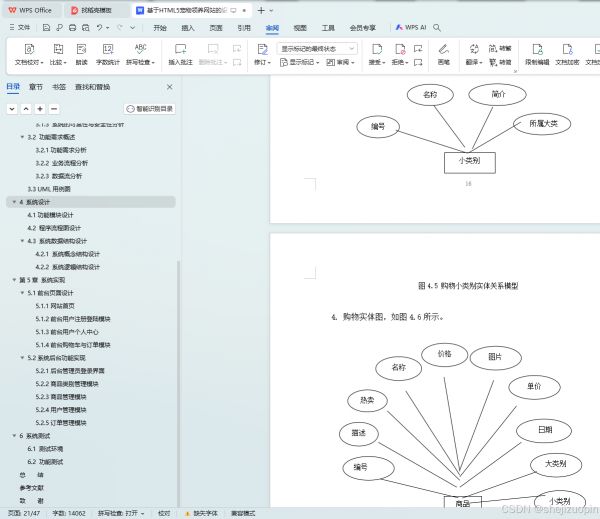Switch to 视图 ribbon tab
The width and height of the screenshot is (600, 519).
[300, 28]
